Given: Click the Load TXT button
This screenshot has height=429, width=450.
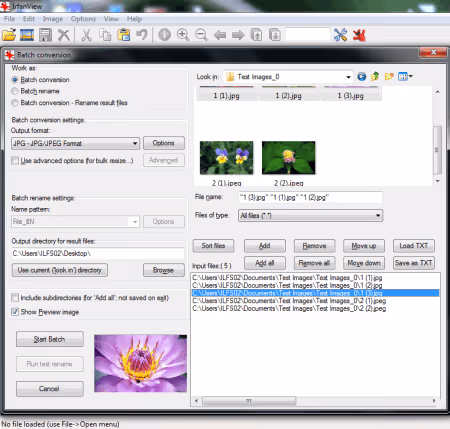Looking at the screenshot, I should [x=414, y=246].
